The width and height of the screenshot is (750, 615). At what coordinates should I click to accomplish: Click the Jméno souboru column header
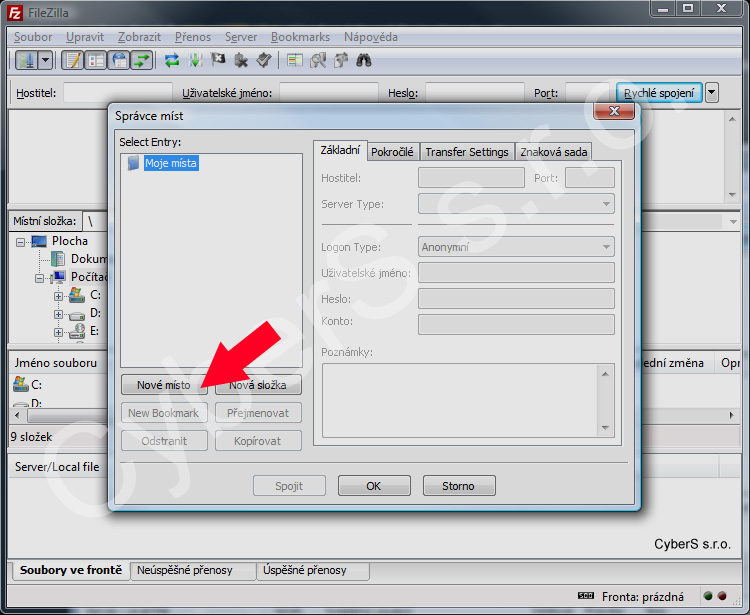tap(58, 363)
